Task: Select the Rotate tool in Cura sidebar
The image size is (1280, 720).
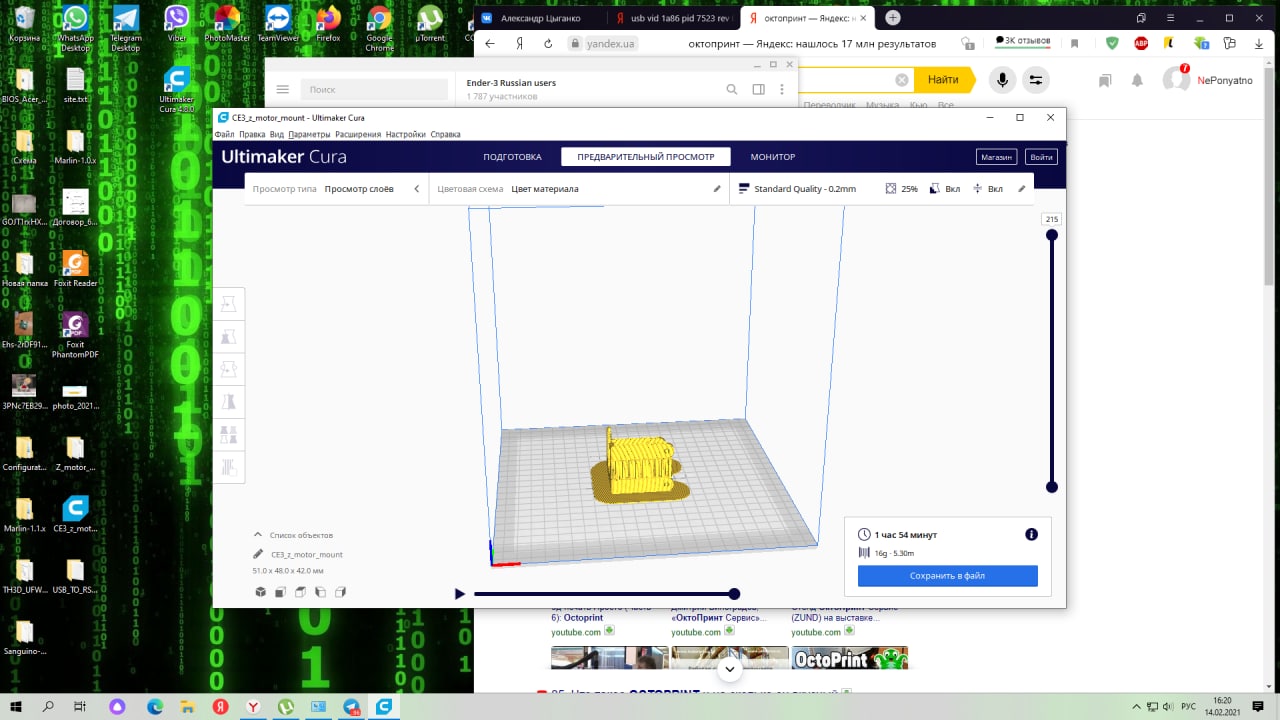Action: pos(229,369)
